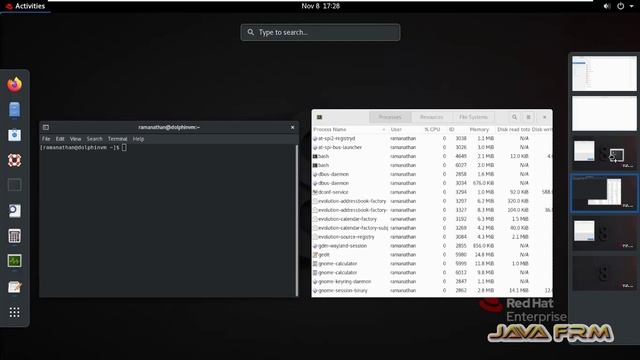Screen dimensions: 640x360
Task: Open the Terminal icon in the dash
Action: pos(14,185)
